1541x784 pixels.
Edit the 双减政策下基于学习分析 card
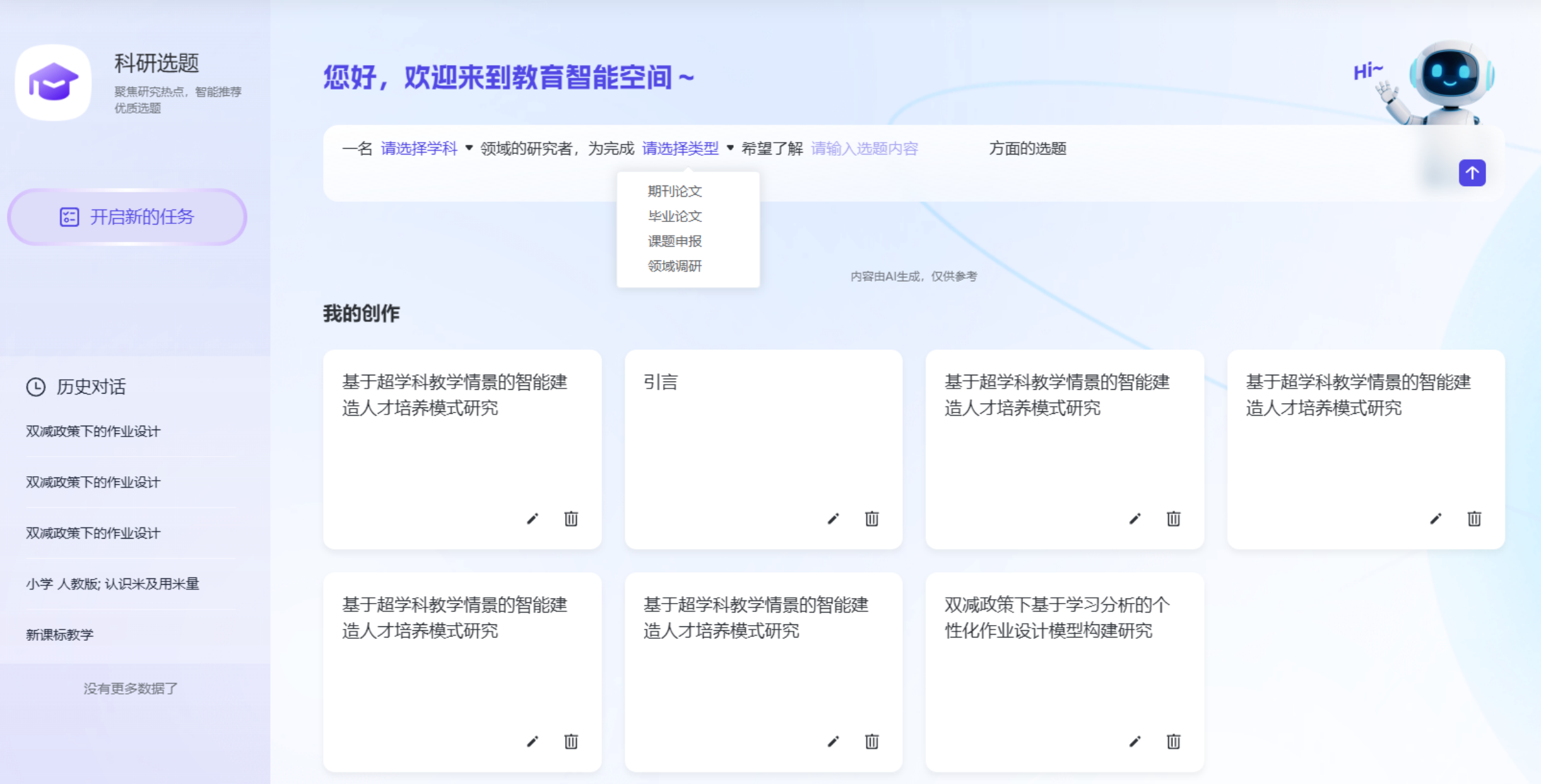[x=1135, y=741]
